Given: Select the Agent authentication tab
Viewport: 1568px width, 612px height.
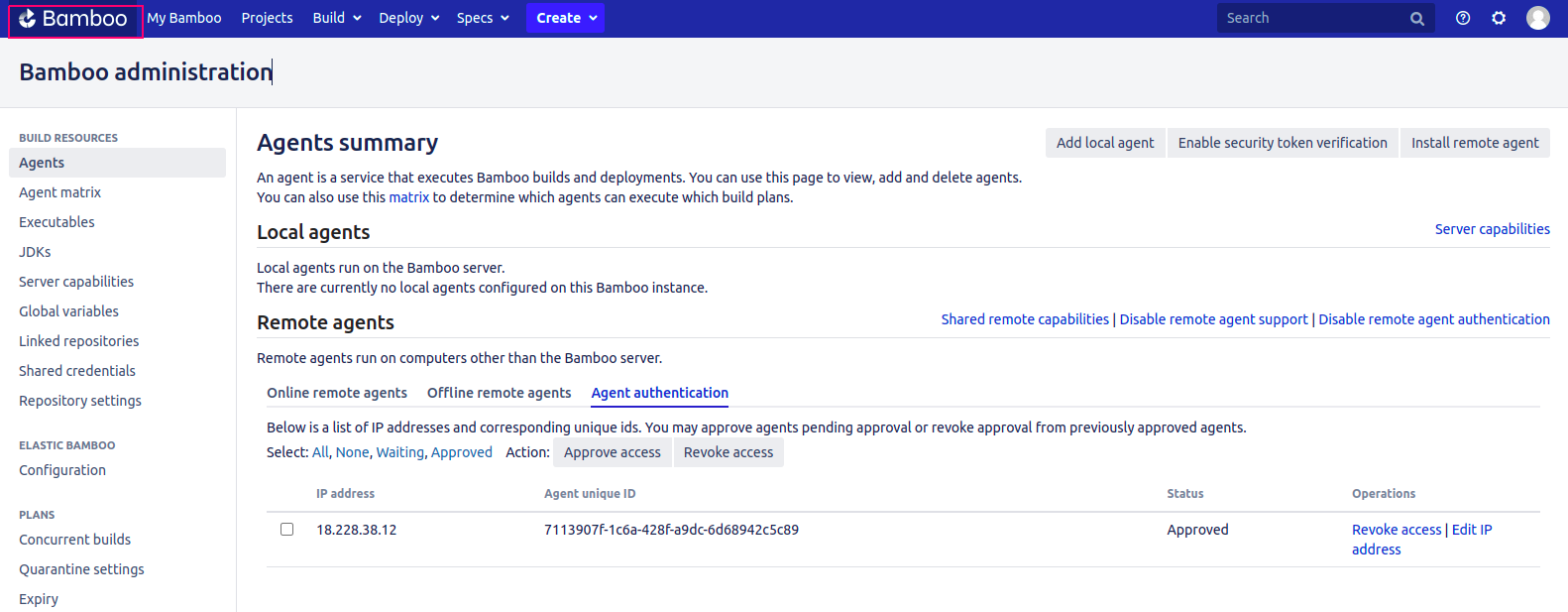Looking at the screenshot, I should point(660,393).
